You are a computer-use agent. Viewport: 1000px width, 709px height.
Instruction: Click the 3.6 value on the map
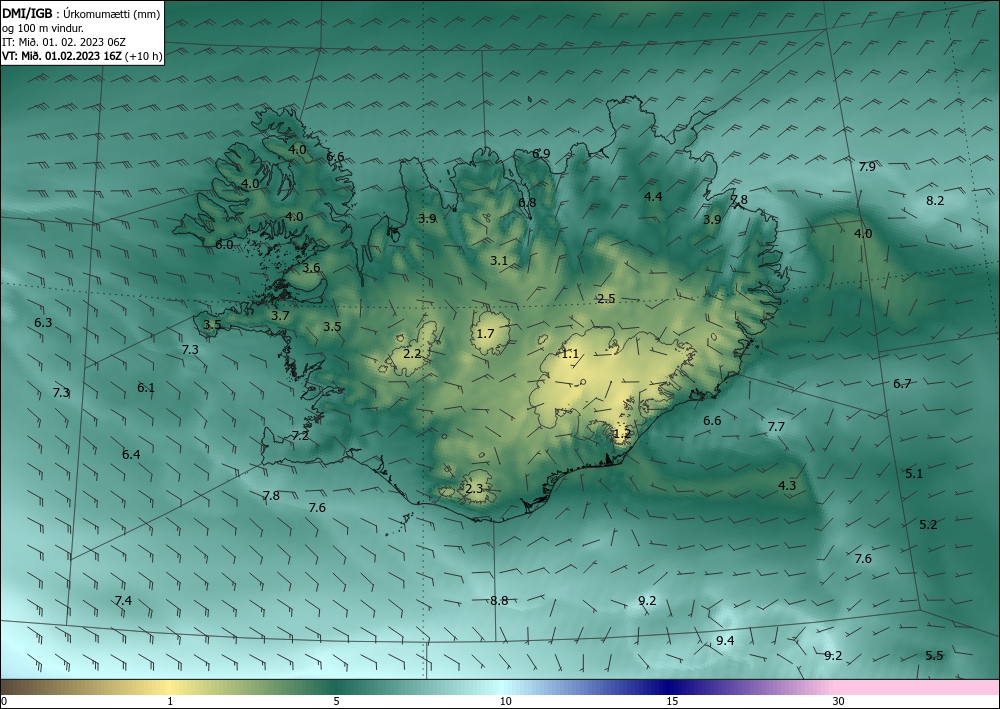click(311, 268)
